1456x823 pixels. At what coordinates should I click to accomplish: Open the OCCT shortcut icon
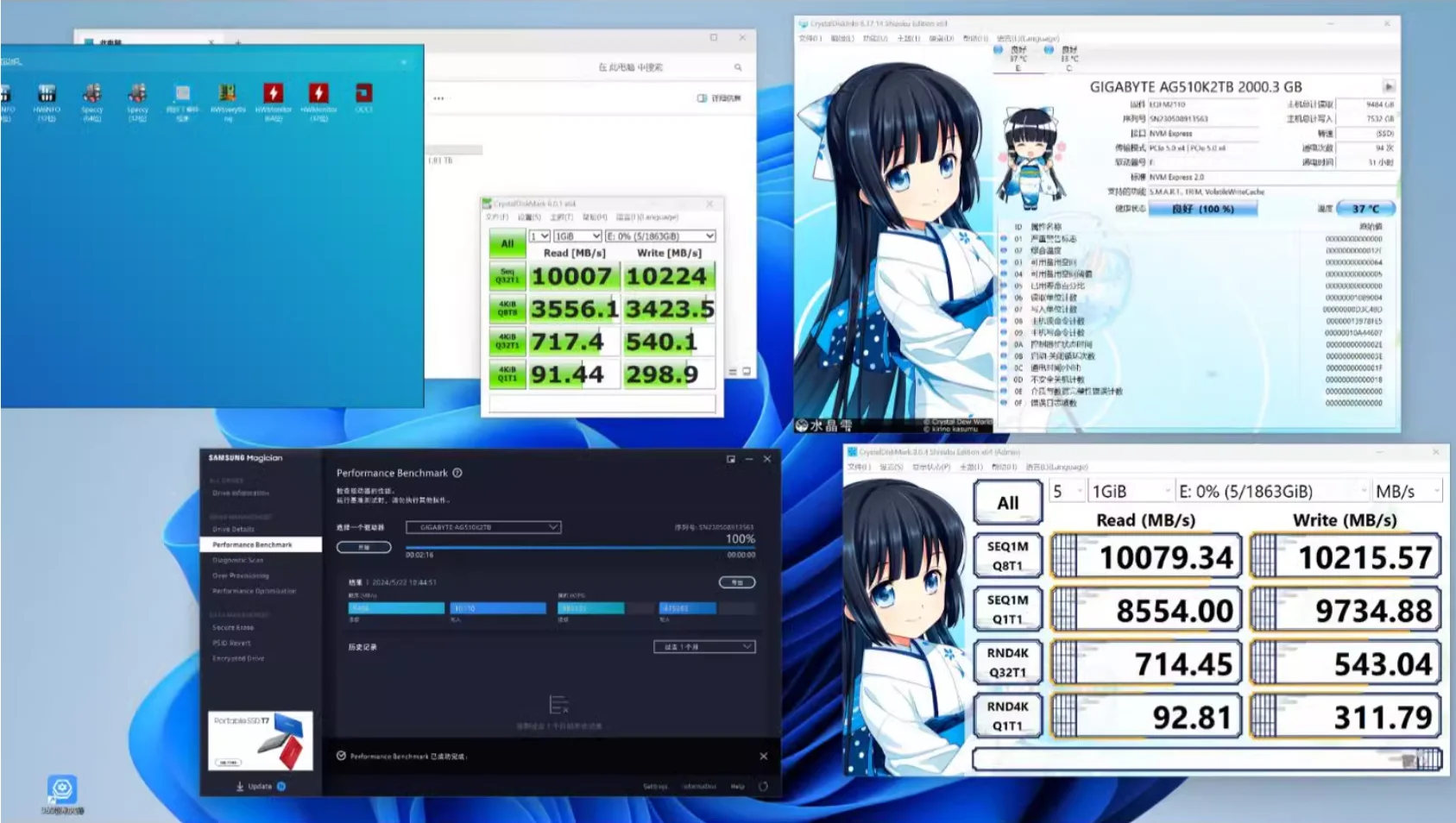point(363,94)
